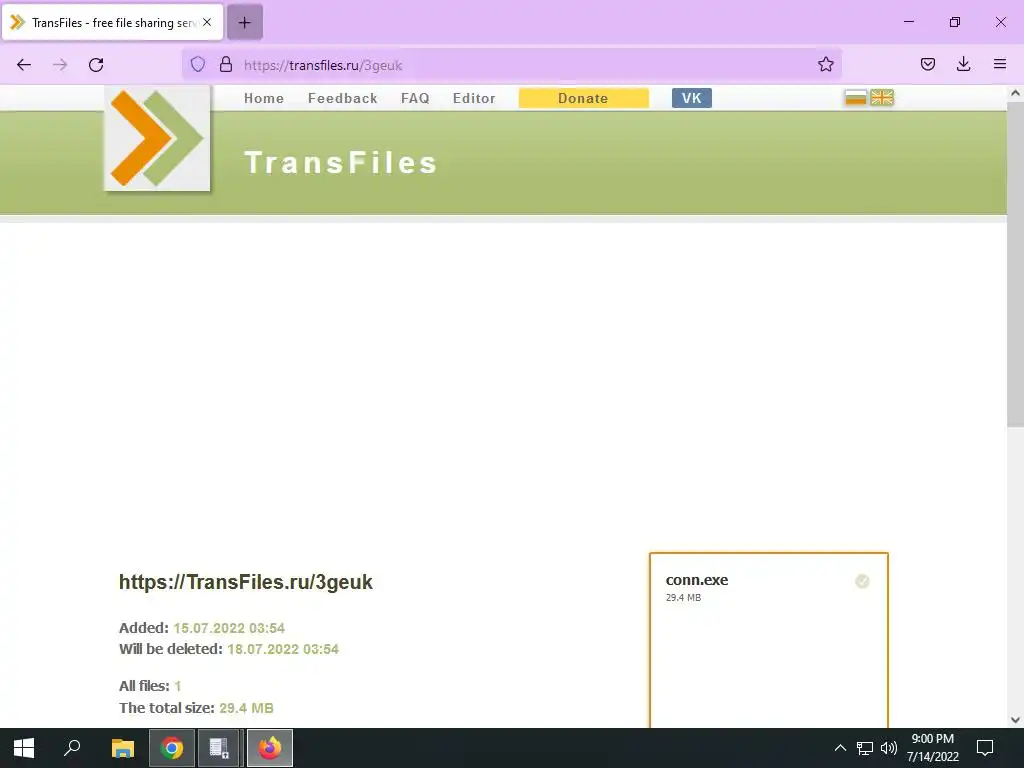The width and height of the screenshot is (1024, 768).
Task: Click the added date 15.07.2022 03:54
Action: (x=229, y=628)
